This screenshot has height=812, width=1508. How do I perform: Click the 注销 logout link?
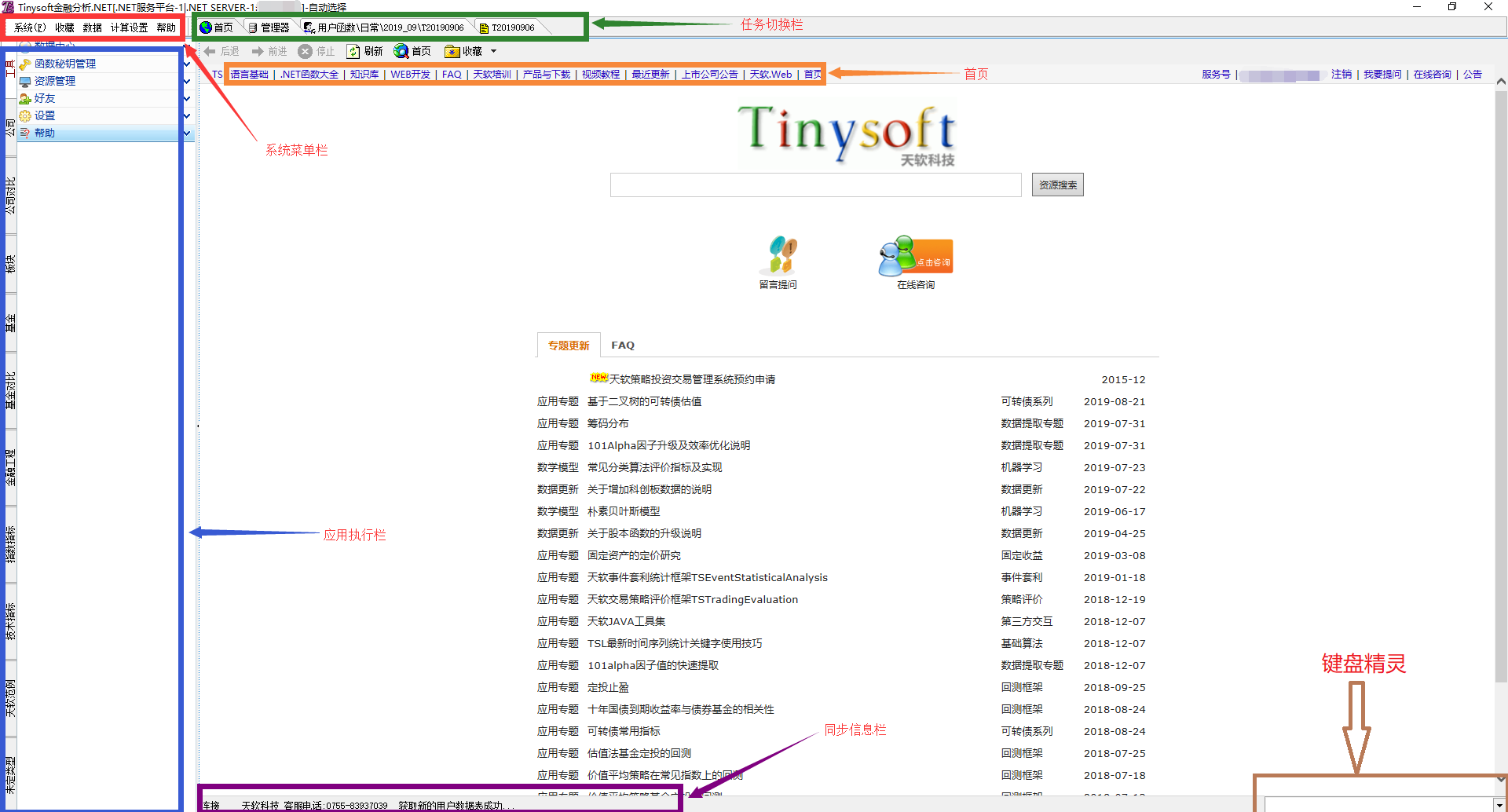pos(1341,75)
